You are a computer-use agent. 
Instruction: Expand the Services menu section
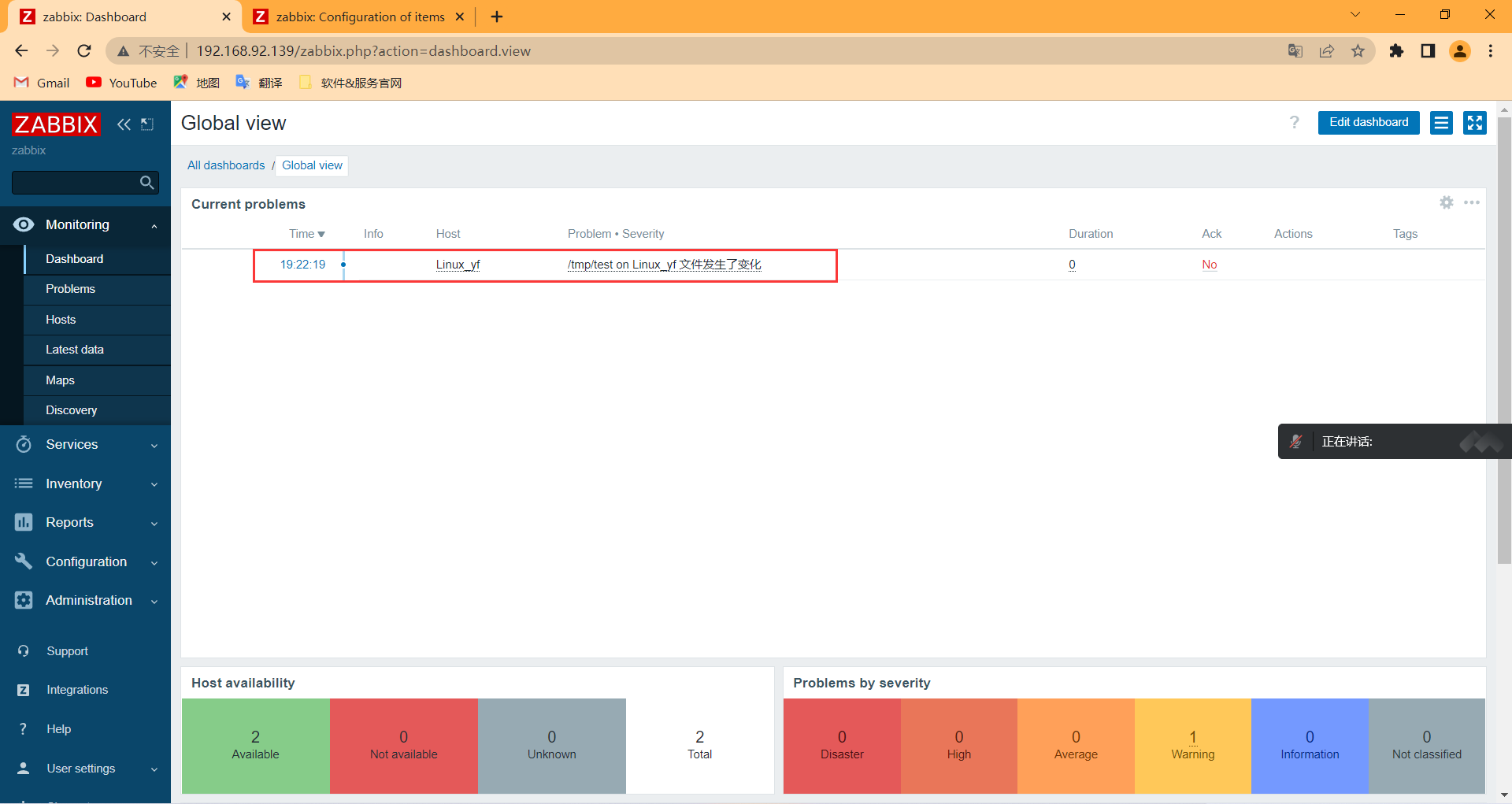coord(154,445)
